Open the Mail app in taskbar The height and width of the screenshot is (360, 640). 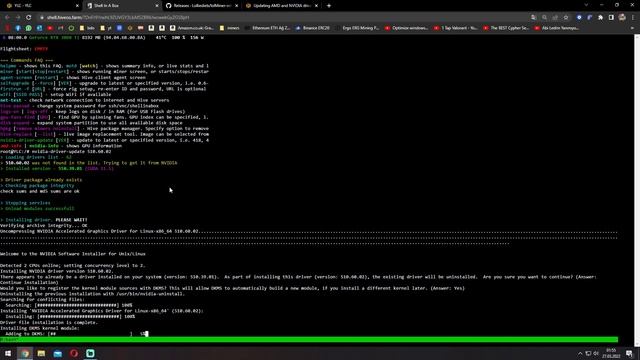[x=58, y=353]
